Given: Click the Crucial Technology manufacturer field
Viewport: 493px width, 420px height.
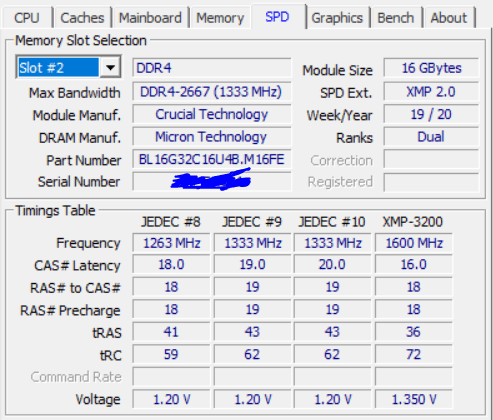Looking at the screenshot, I should coord(212,114).
